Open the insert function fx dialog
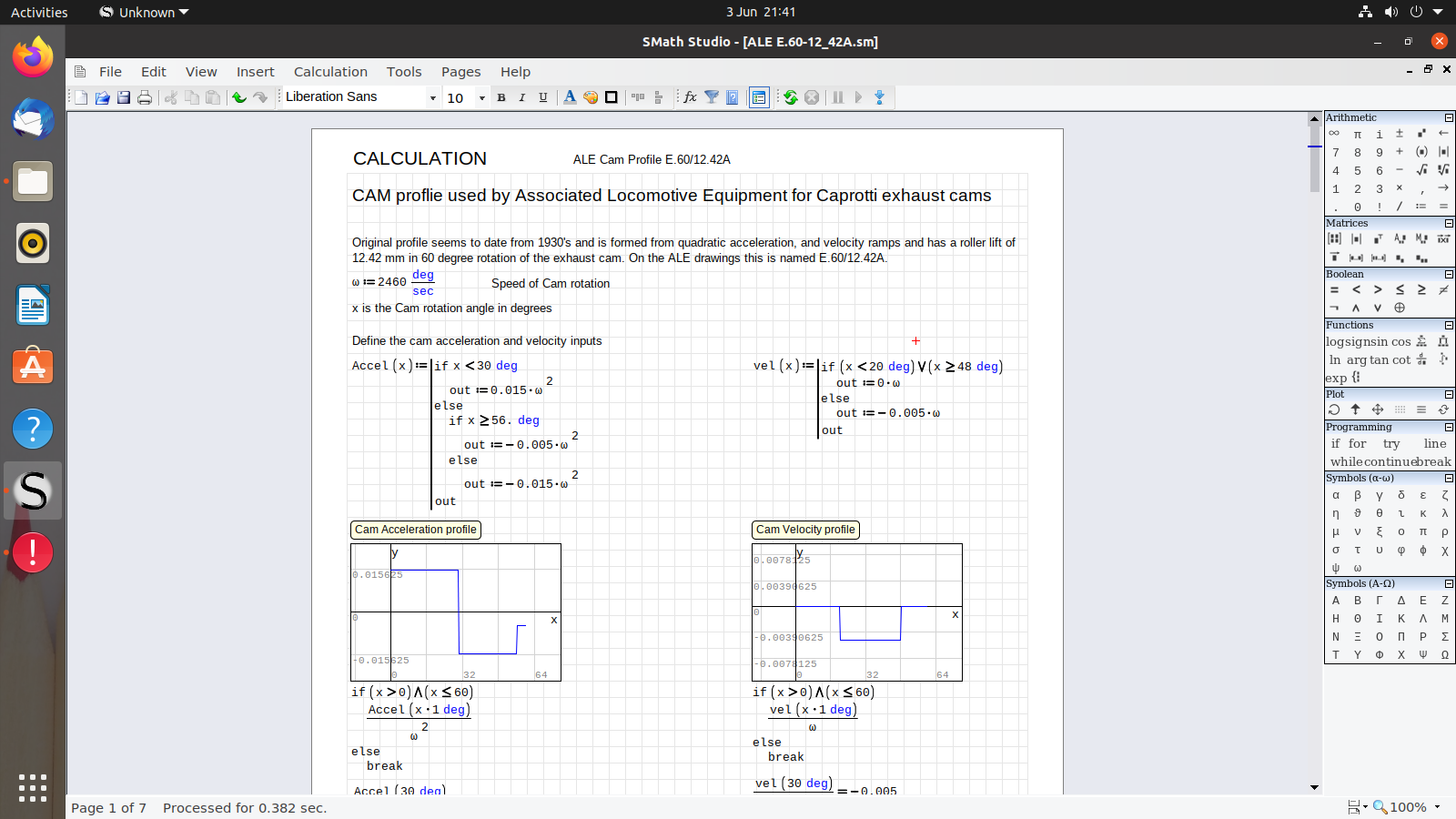This screenshot has height=819, width=1456. 691,97
